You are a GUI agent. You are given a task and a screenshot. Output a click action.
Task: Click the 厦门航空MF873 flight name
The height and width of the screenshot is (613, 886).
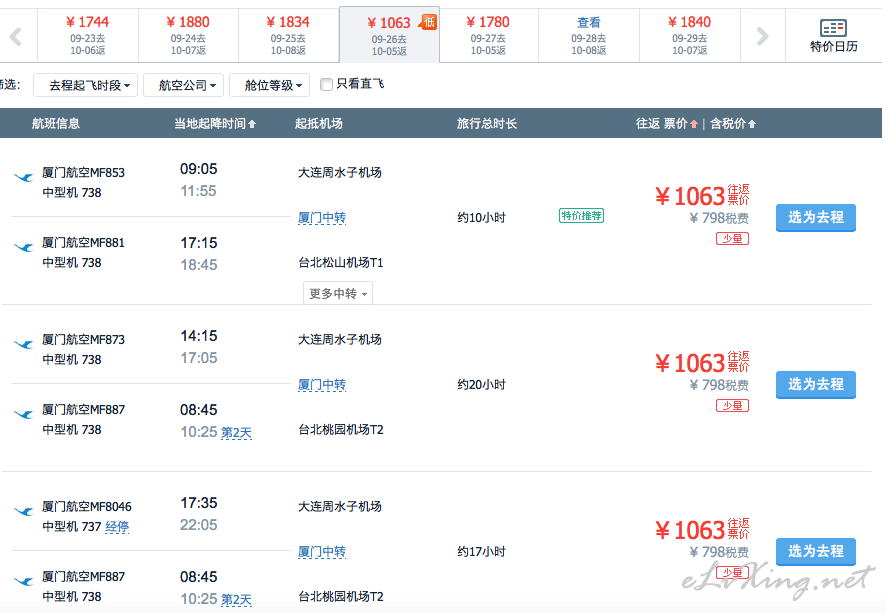[x=84, y=340]
